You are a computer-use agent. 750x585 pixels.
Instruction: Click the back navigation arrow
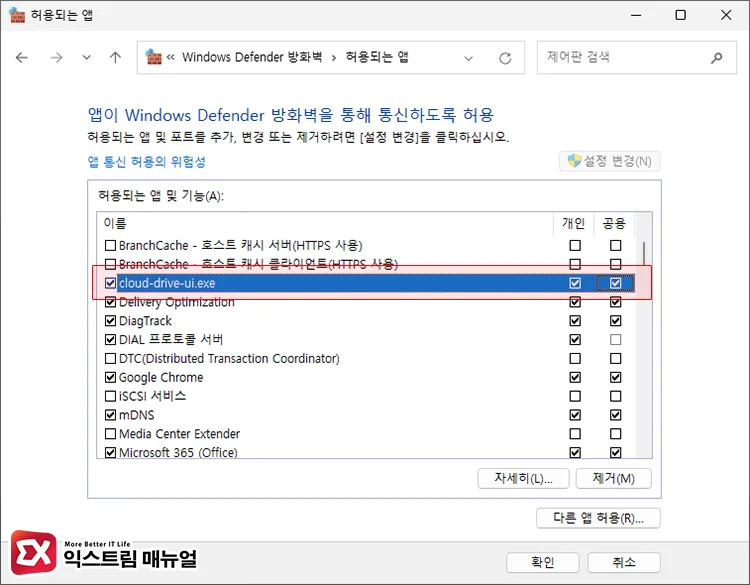[22, 58]
